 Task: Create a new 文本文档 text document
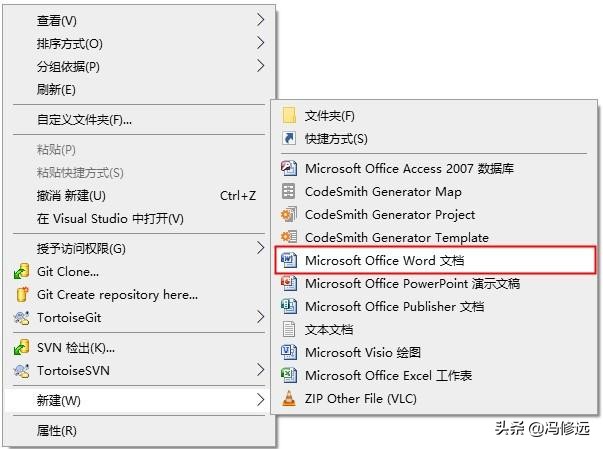[x=329, y=329]
